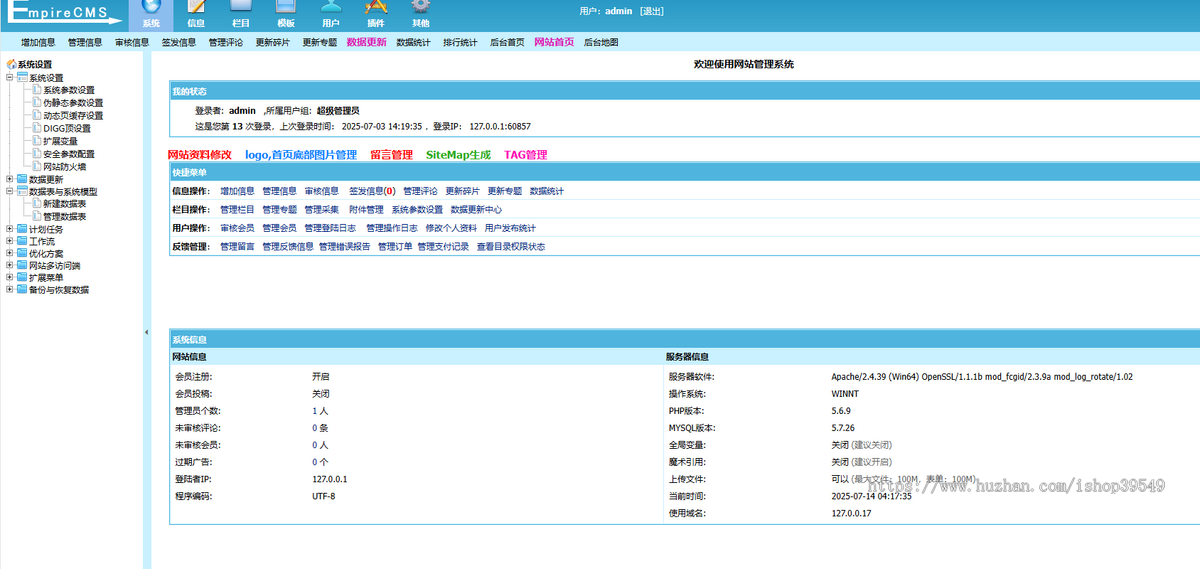
Task: Open the green SiteMap生成 link
Action: 459,155
